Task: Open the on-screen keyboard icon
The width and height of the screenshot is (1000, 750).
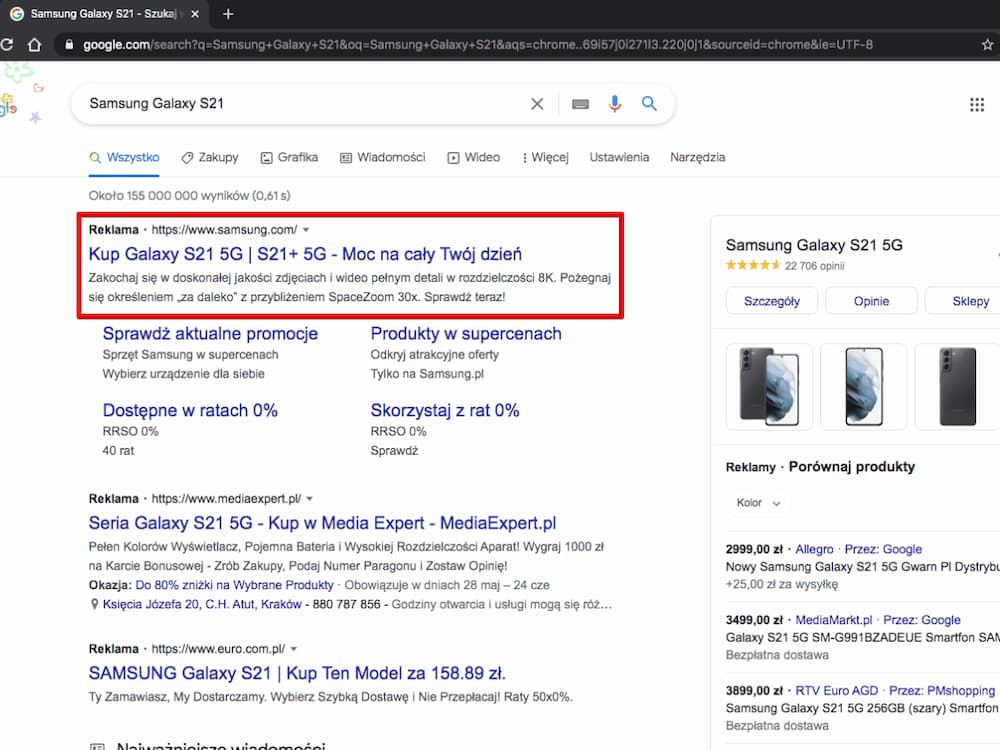Action: [x=580, y=104]
